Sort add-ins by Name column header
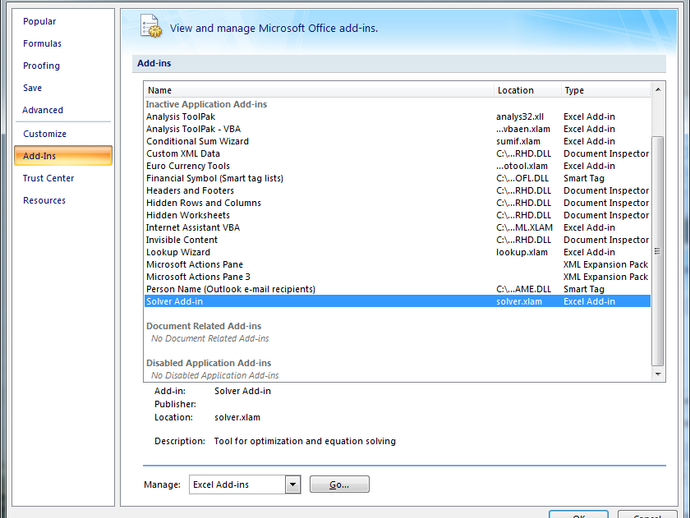 point(319,90)
